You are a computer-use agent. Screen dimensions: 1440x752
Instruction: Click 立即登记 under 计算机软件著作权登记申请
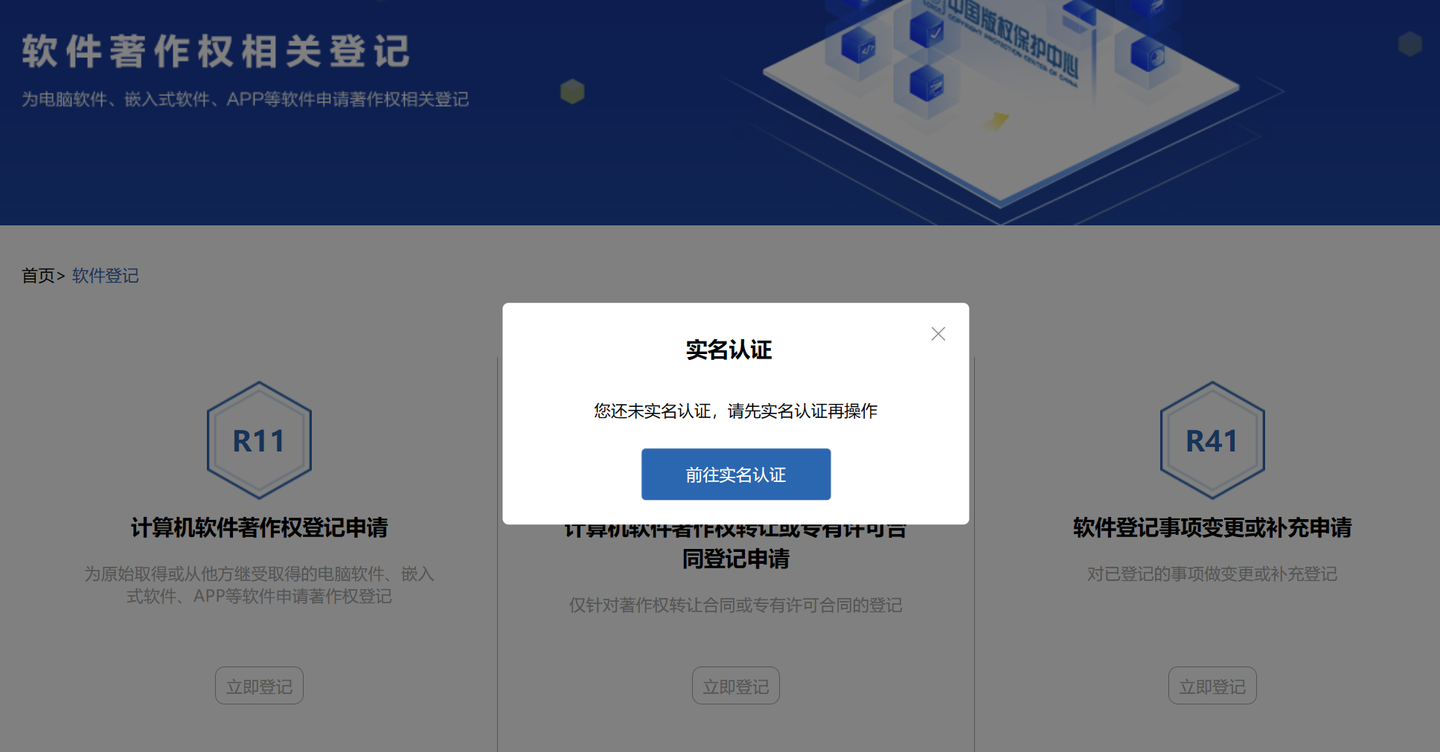pos(259,686)
